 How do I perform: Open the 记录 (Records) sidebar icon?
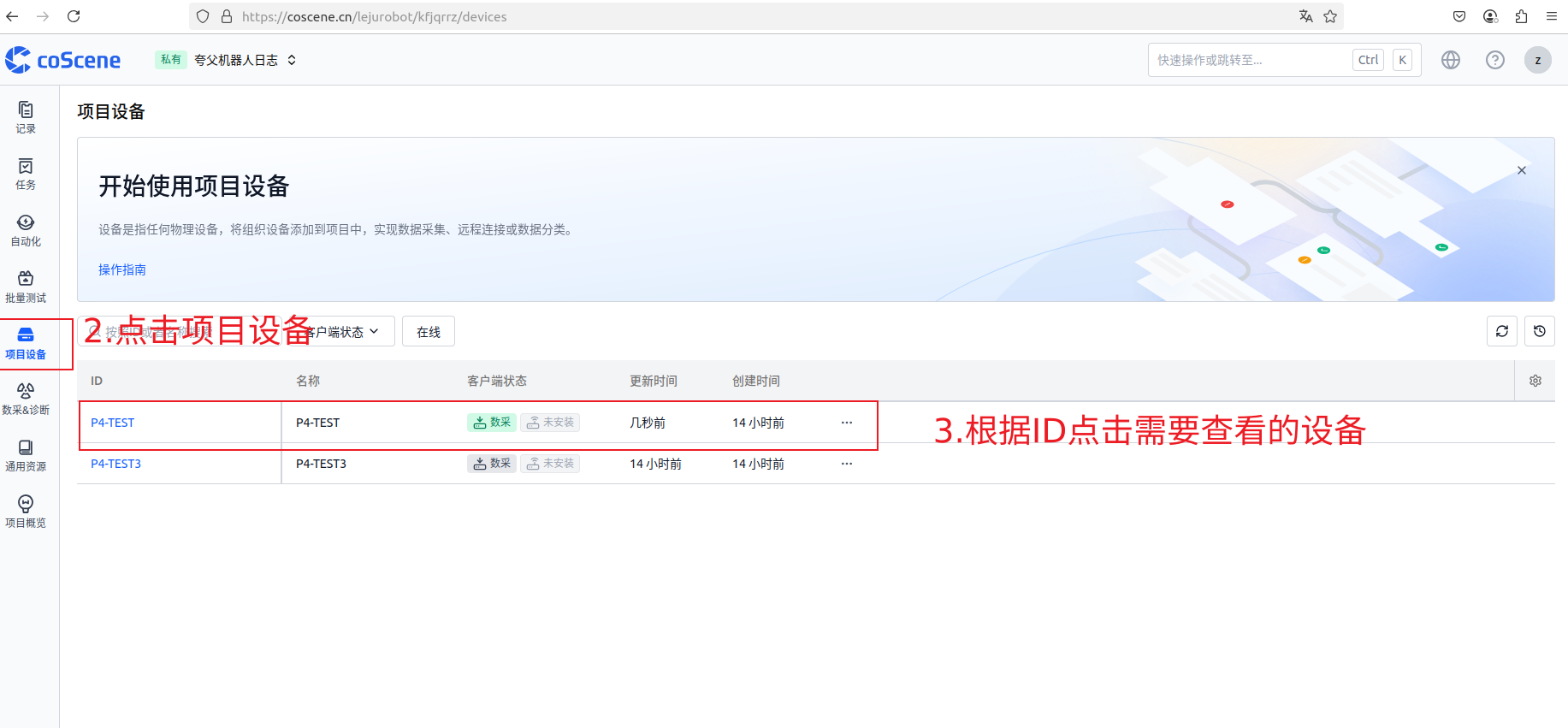coord(26,116)
